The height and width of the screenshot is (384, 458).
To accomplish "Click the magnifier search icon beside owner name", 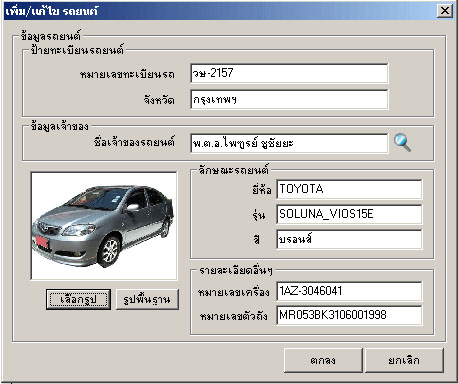I will tap(402, 143).
